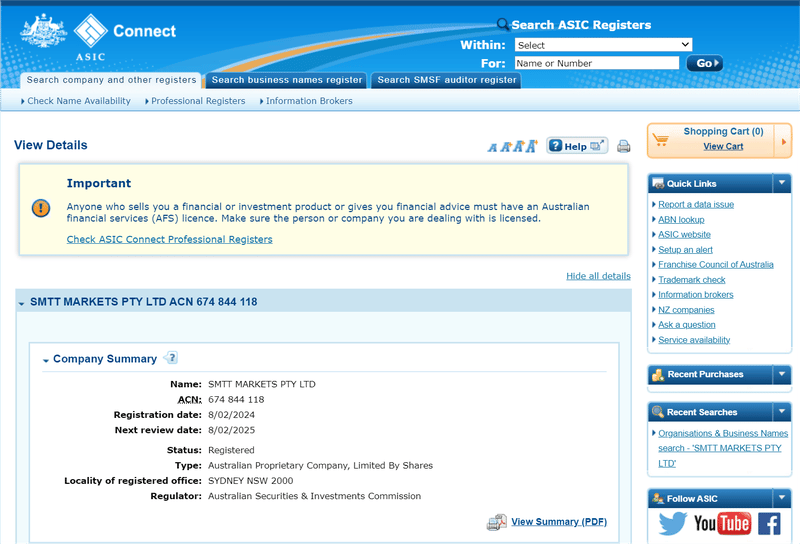Collapse the Quick Links panel arrow

click(x=782, y=183)
